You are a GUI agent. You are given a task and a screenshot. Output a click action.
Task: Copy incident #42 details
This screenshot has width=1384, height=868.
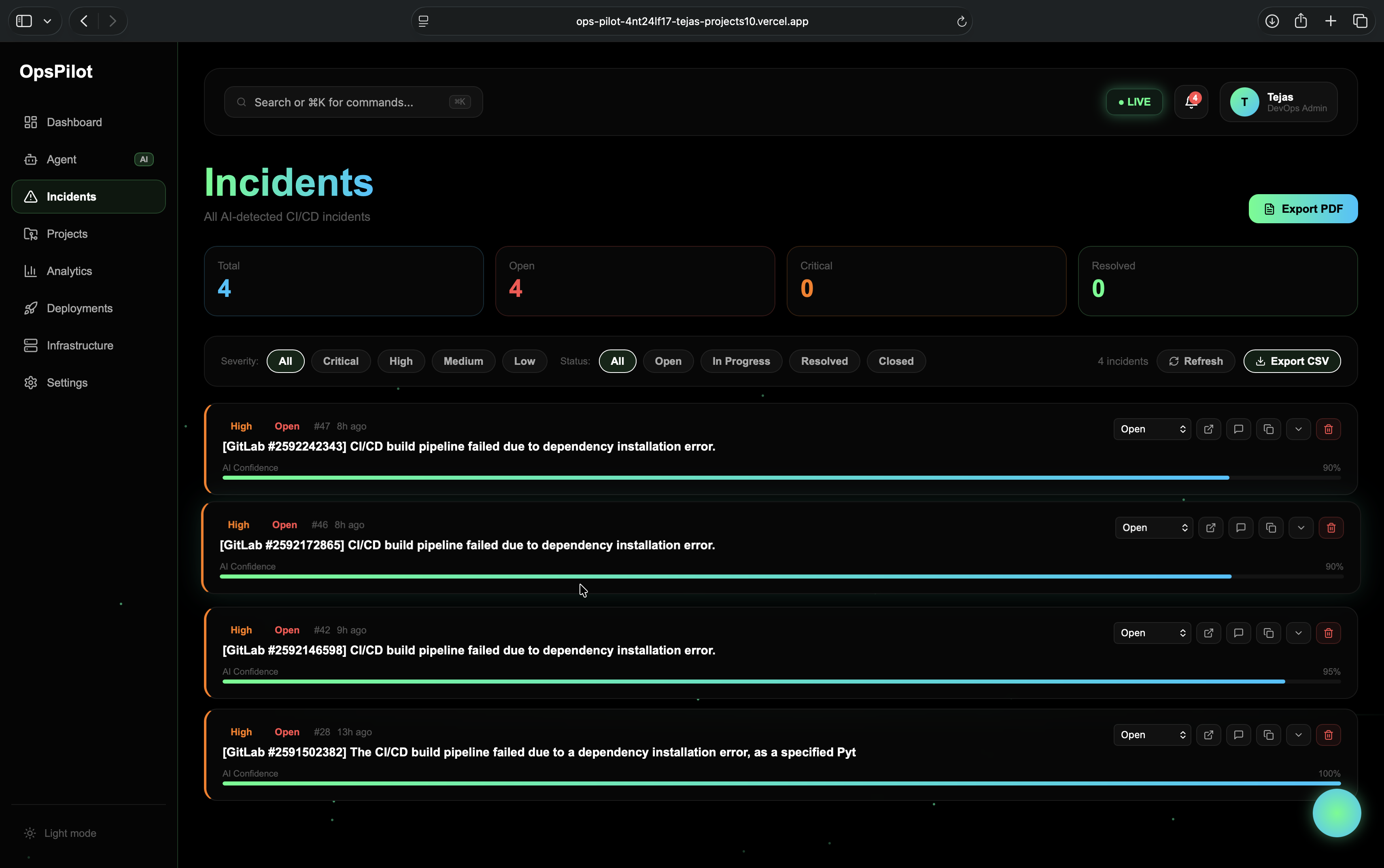1268,633
